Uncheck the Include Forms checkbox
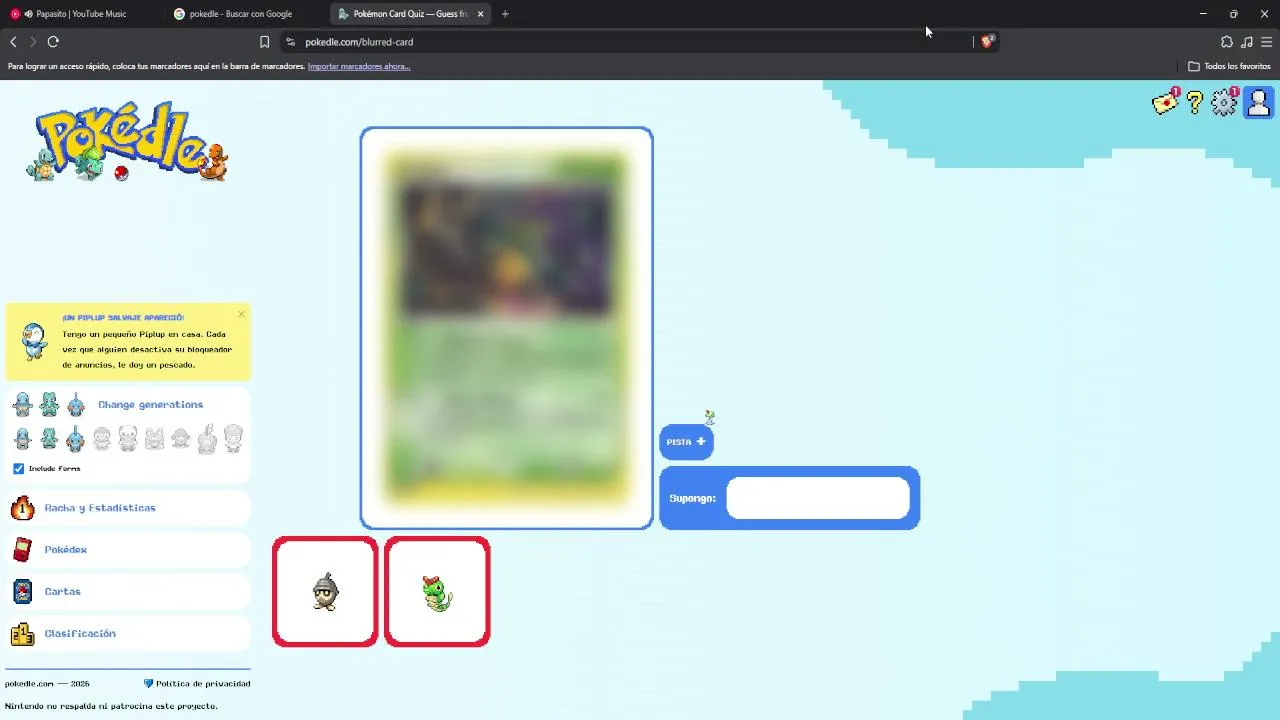 coord(18,468)
